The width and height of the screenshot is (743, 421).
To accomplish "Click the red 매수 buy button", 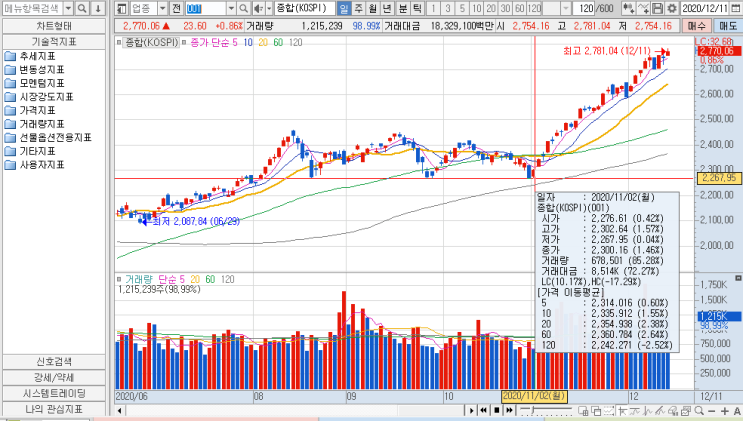I will (x=696, y=26).
